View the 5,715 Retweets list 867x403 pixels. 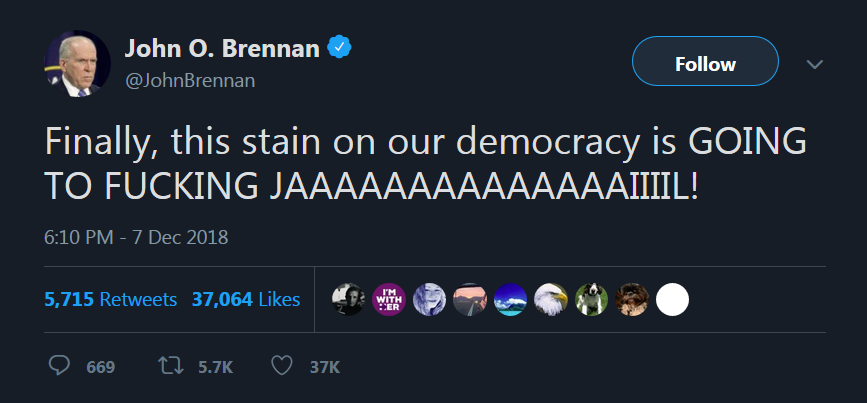click(111, 300)
